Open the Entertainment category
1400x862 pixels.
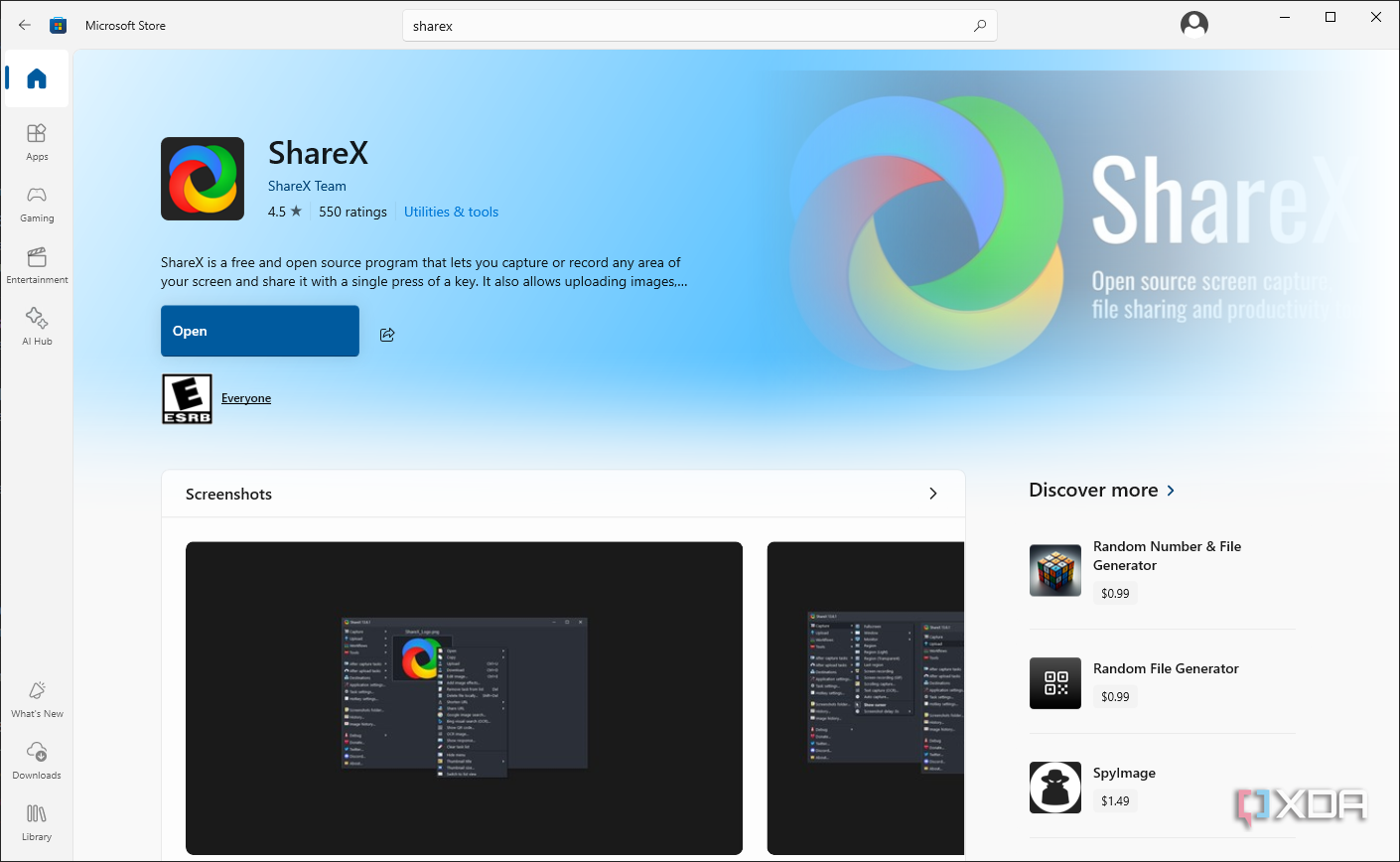click(x=37, y=263)
